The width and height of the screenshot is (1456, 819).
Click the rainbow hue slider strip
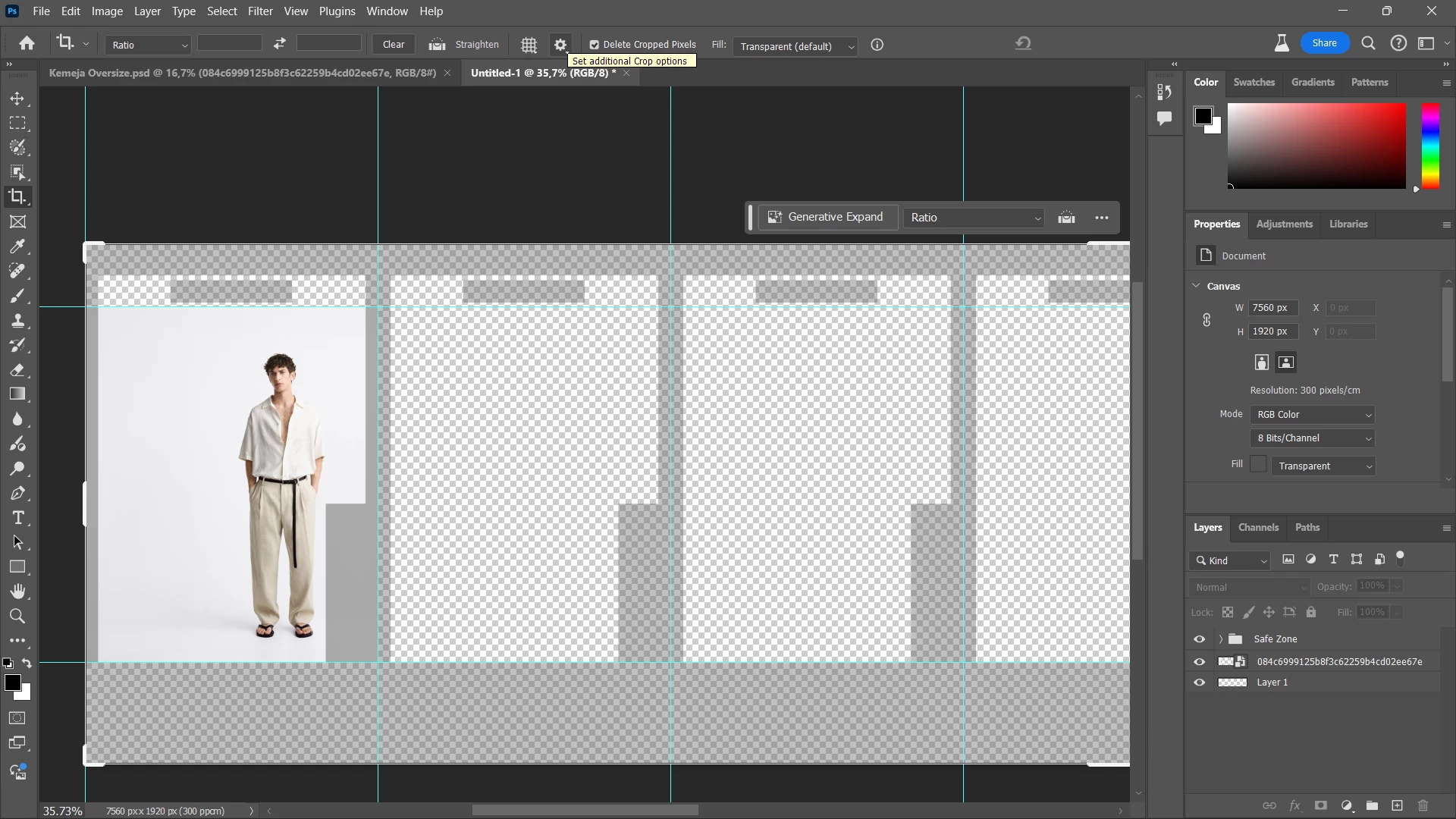point(1430,146)
